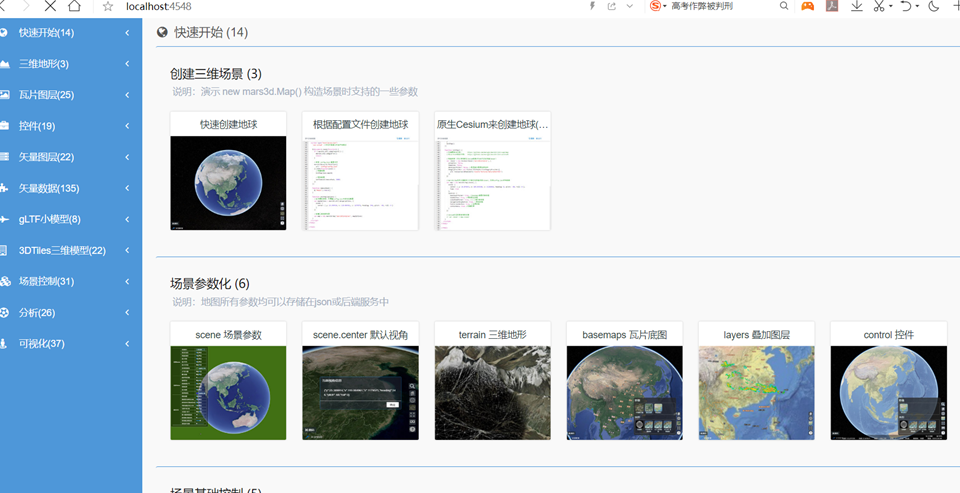
Task: Click mountain icon beside 三维地形
Action: (x=4, y=64)
